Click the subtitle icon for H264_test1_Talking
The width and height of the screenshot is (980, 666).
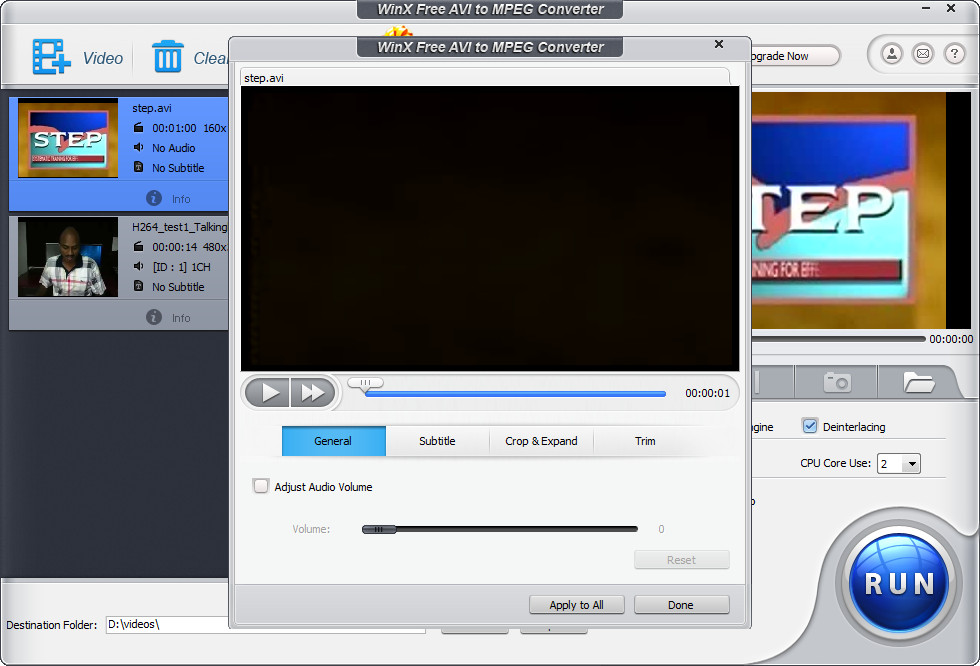tap(138, 286)
